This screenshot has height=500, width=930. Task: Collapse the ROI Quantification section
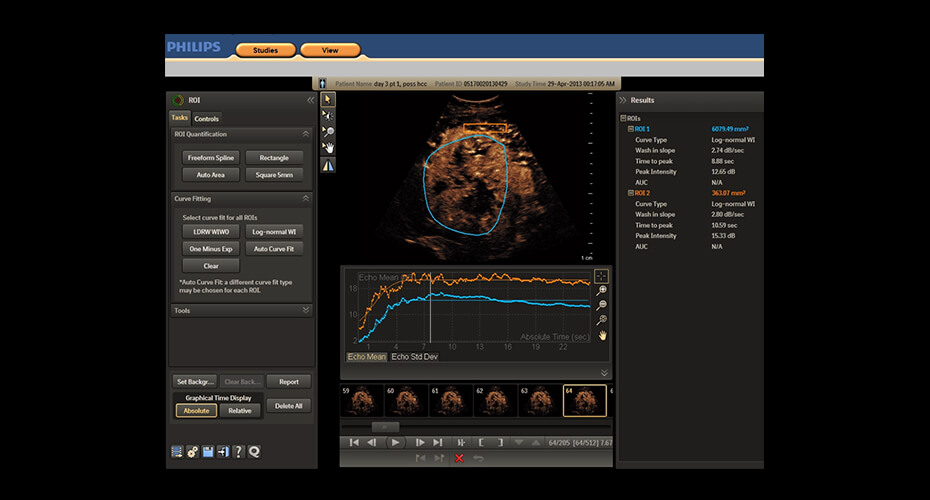click(x=305, y=134)
